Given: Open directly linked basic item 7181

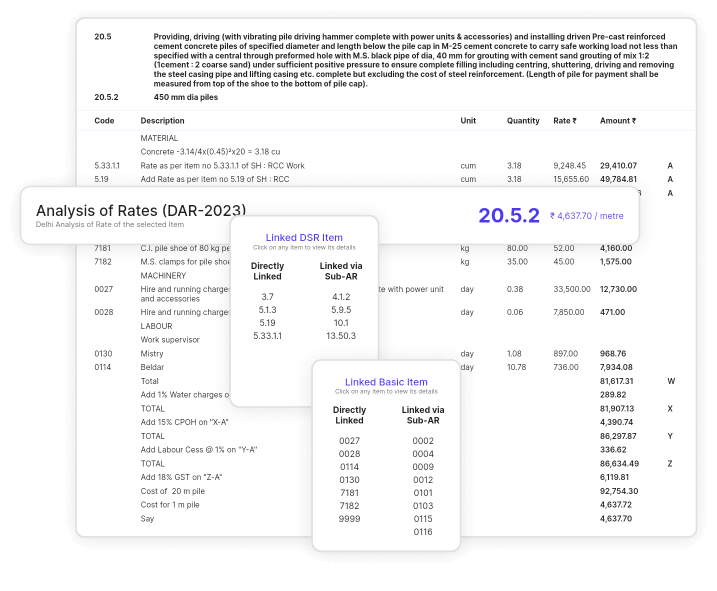Looking at the screenshot, I should click(349, 493).
